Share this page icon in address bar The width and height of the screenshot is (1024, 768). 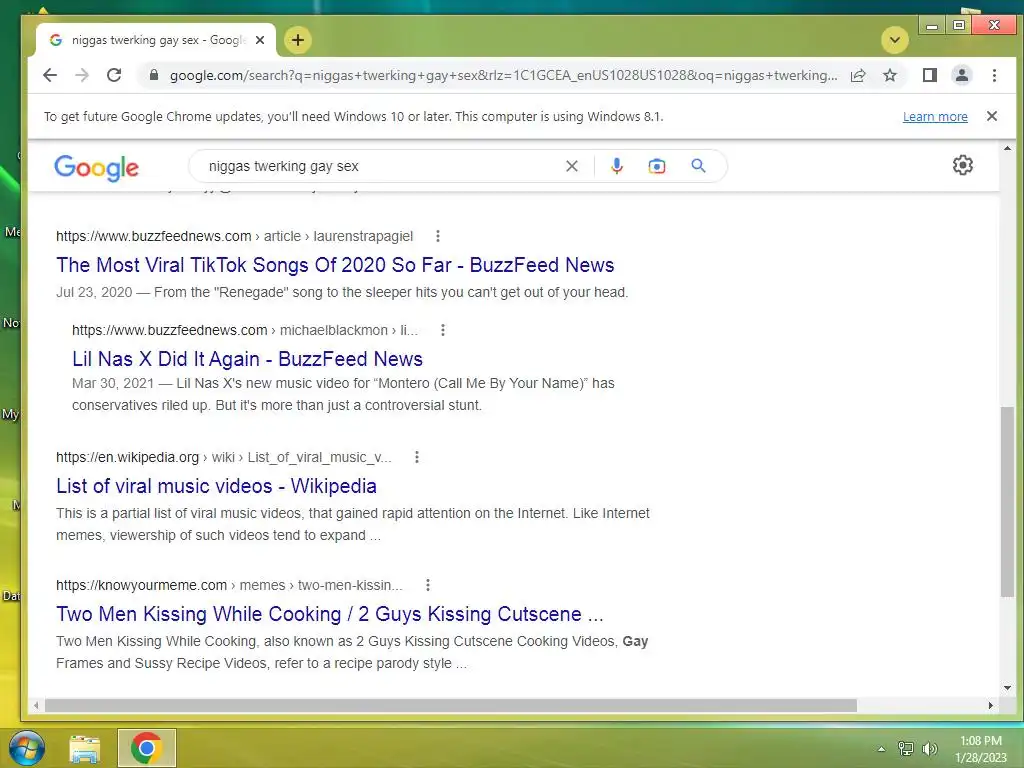click(x=858, y=75)
